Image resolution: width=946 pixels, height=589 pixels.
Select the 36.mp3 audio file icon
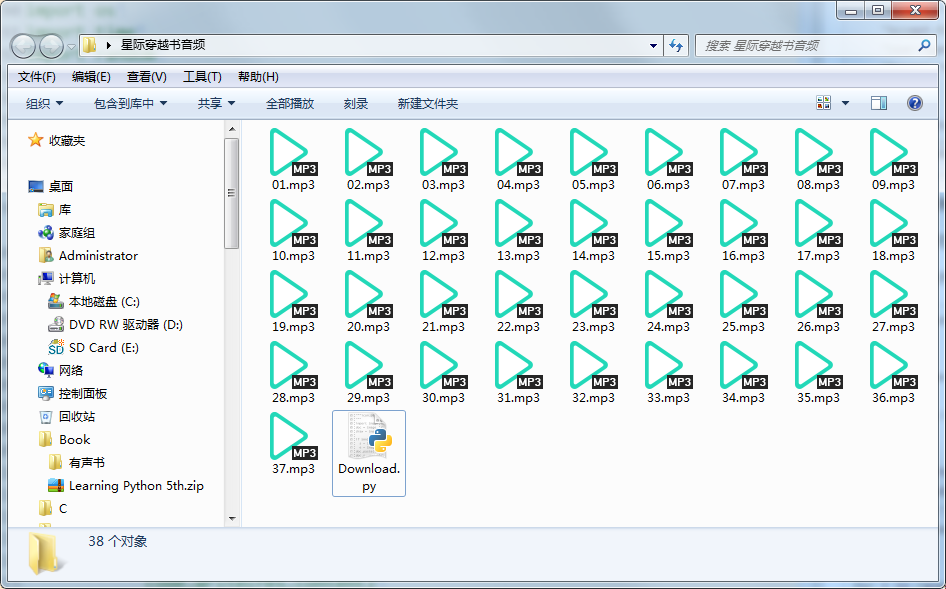893,366
